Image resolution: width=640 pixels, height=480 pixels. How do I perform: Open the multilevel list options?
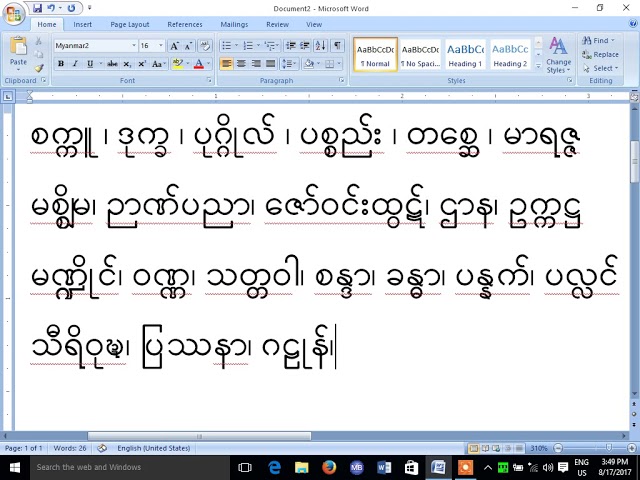(x=269, y=46)
